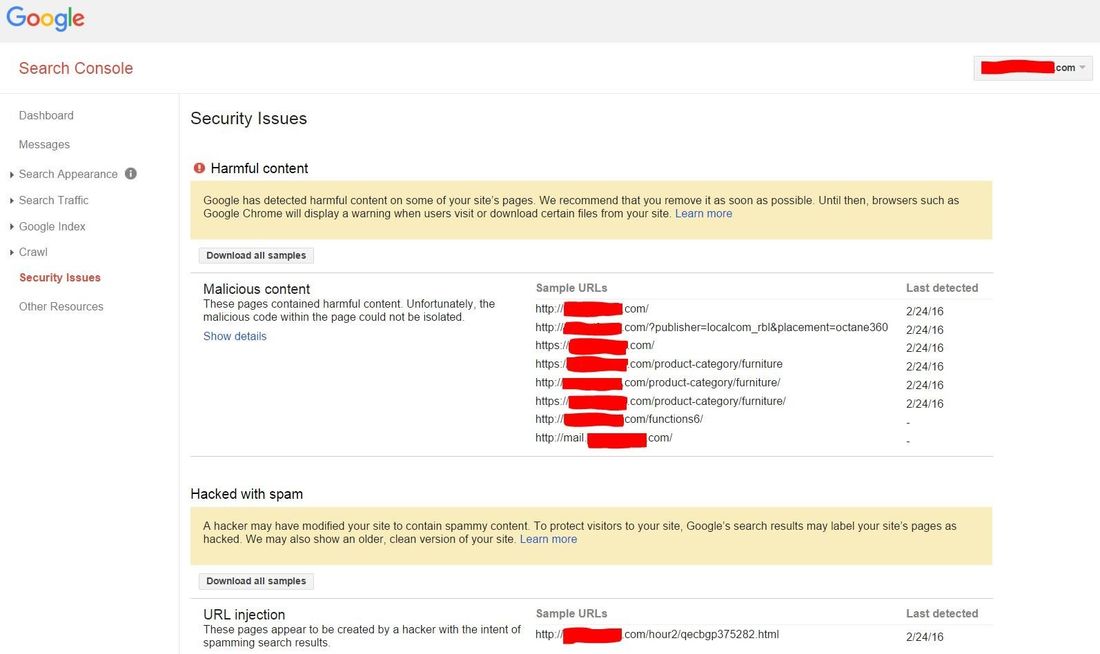
Task: Open the site property dropdown
Action: coord(1033,67)
